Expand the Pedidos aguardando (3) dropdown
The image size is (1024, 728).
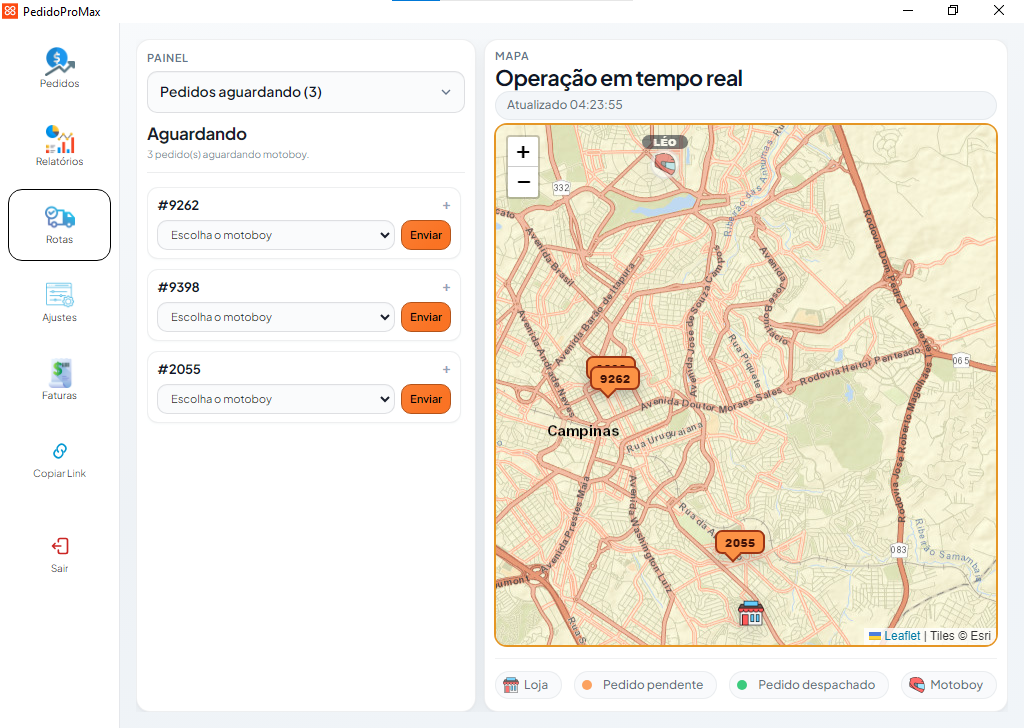point(306,92)
